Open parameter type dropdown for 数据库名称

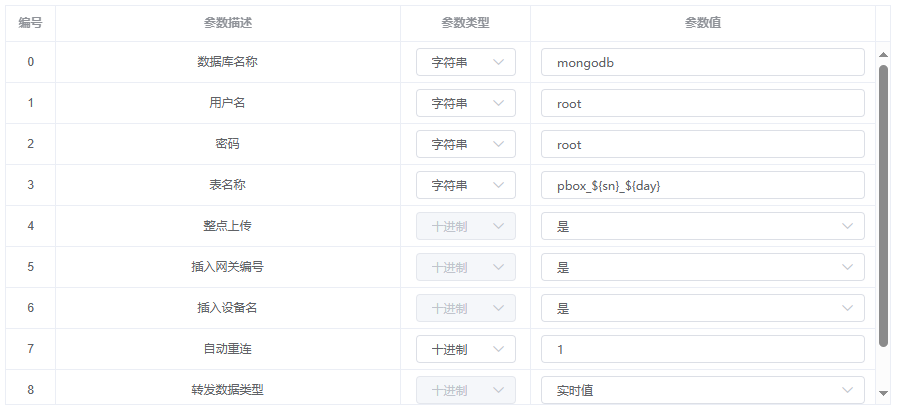465,62
